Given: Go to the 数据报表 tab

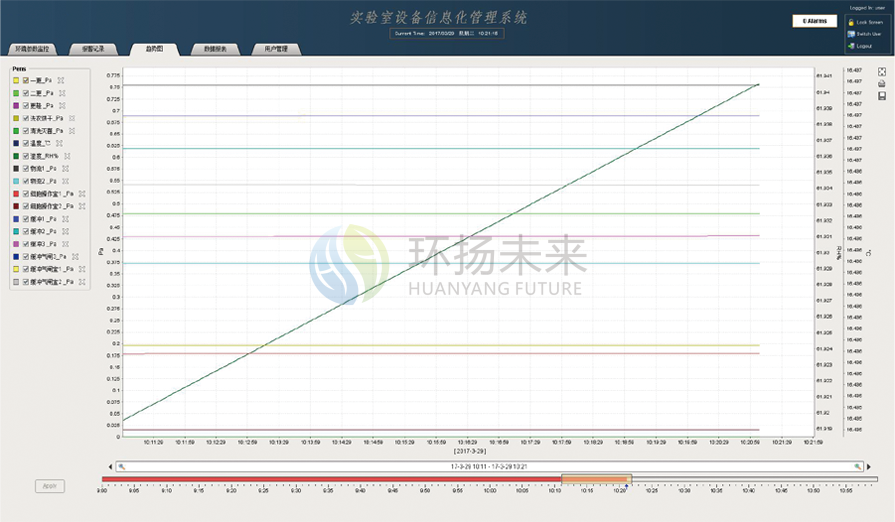Looking at the screenshot, I should 215,49.
